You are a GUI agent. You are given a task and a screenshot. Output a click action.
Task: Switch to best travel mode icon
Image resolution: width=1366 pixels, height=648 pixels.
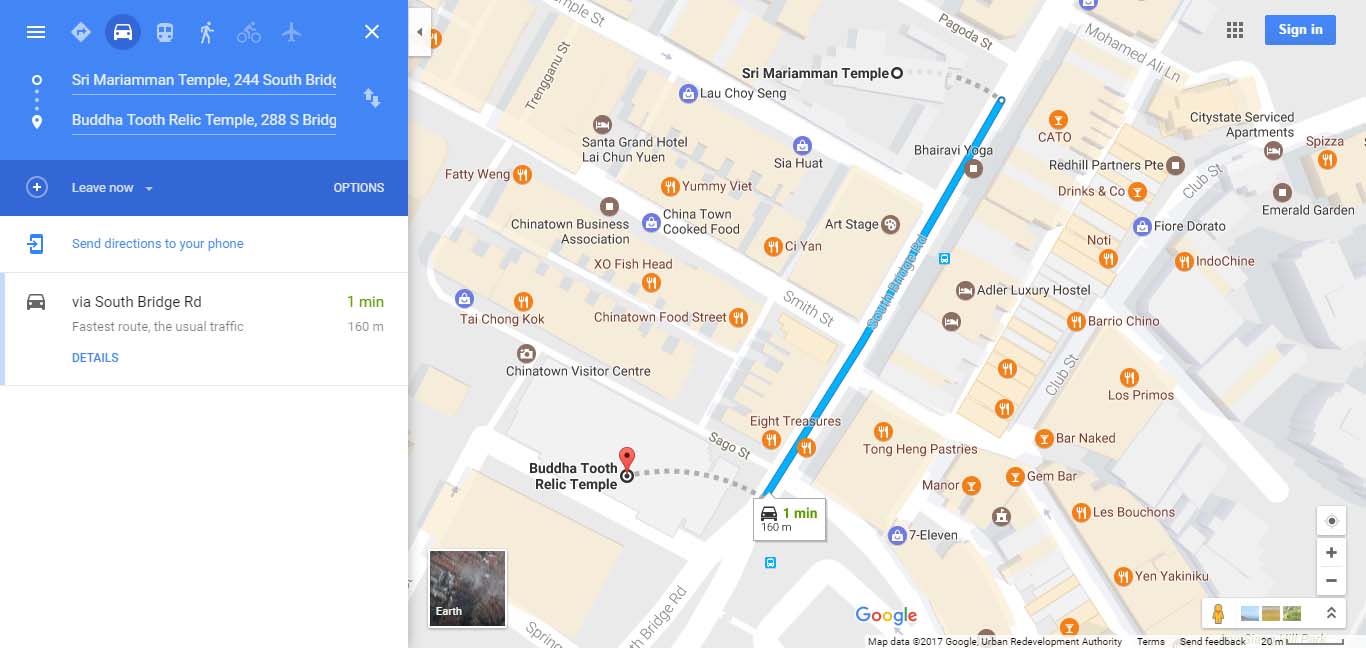pyautogui.click(x=81, y=32)
